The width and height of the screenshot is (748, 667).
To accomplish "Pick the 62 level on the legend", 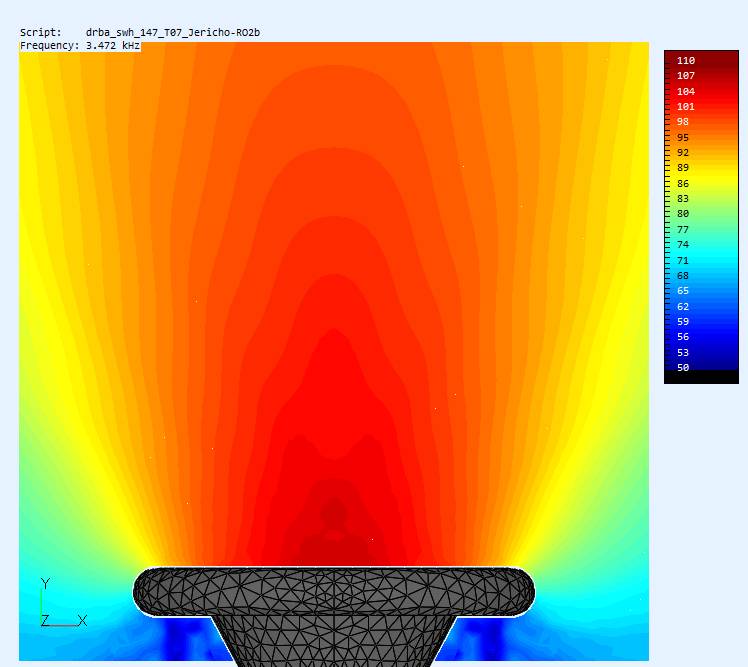I will click(683, 306).
